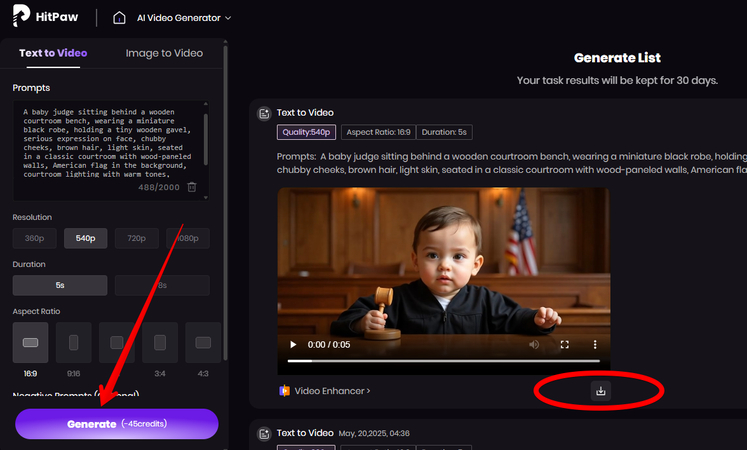Enter fullscreen for the video
The width and height of the screenshot is (747, 450).
click(565, 344)
